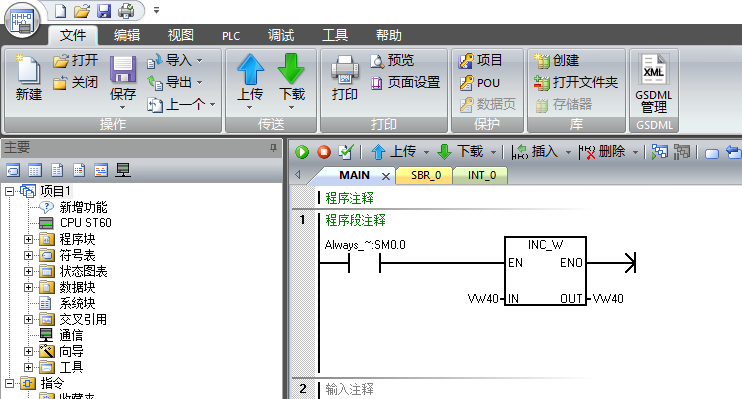
Task: Click the 打开文件夹 library button
Action: click(576, 82)
